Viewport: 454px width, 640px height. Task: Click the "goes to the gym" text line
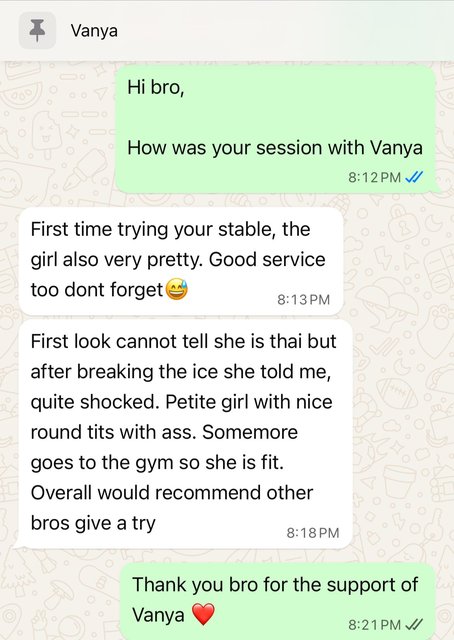pos(157,462)
